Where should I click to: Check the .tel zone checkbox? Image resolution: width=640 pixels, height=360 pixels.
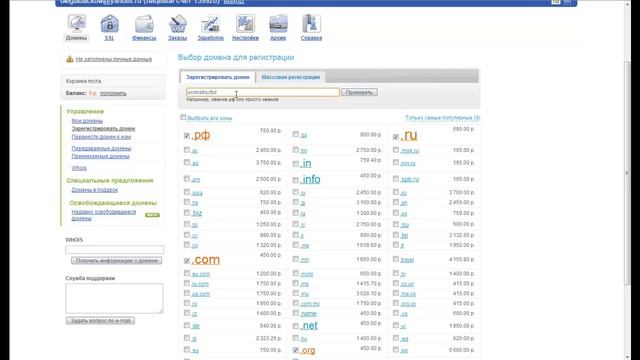396,235
